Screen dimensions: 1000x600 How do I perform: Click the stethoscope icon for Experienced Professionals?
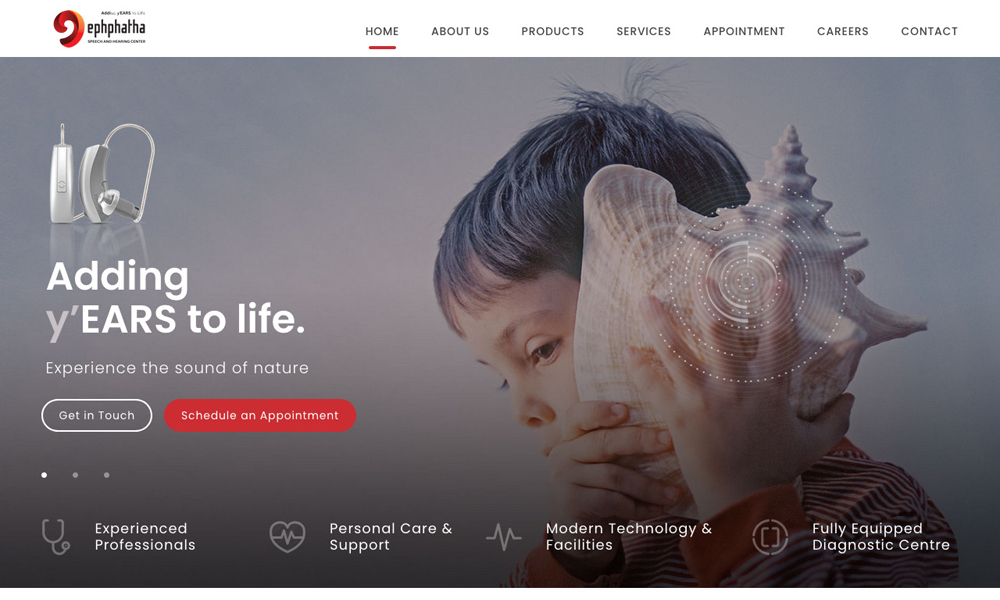click(x=55, y=537)
